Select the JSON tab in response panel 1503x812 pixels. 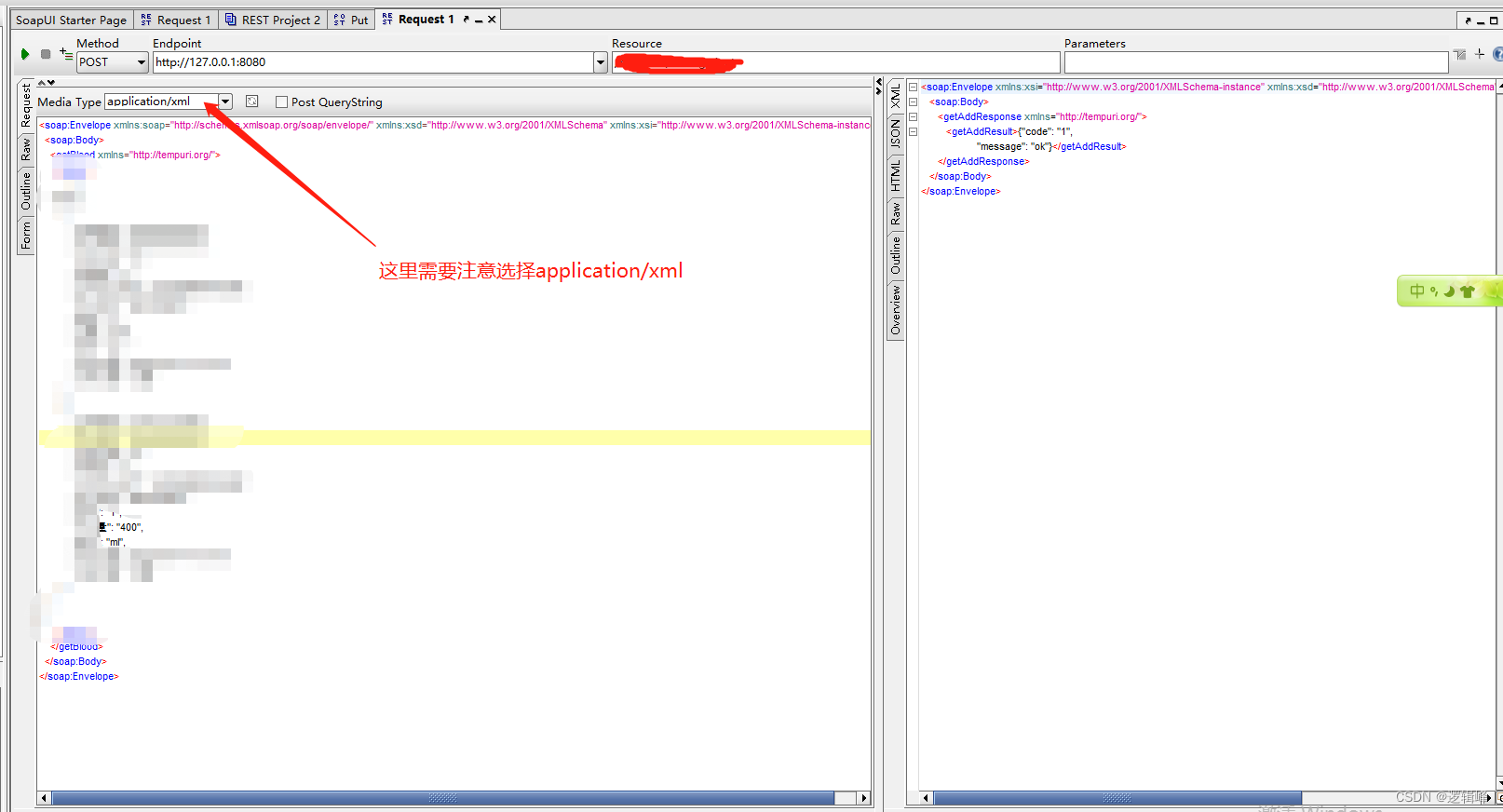tap(896, 133)
